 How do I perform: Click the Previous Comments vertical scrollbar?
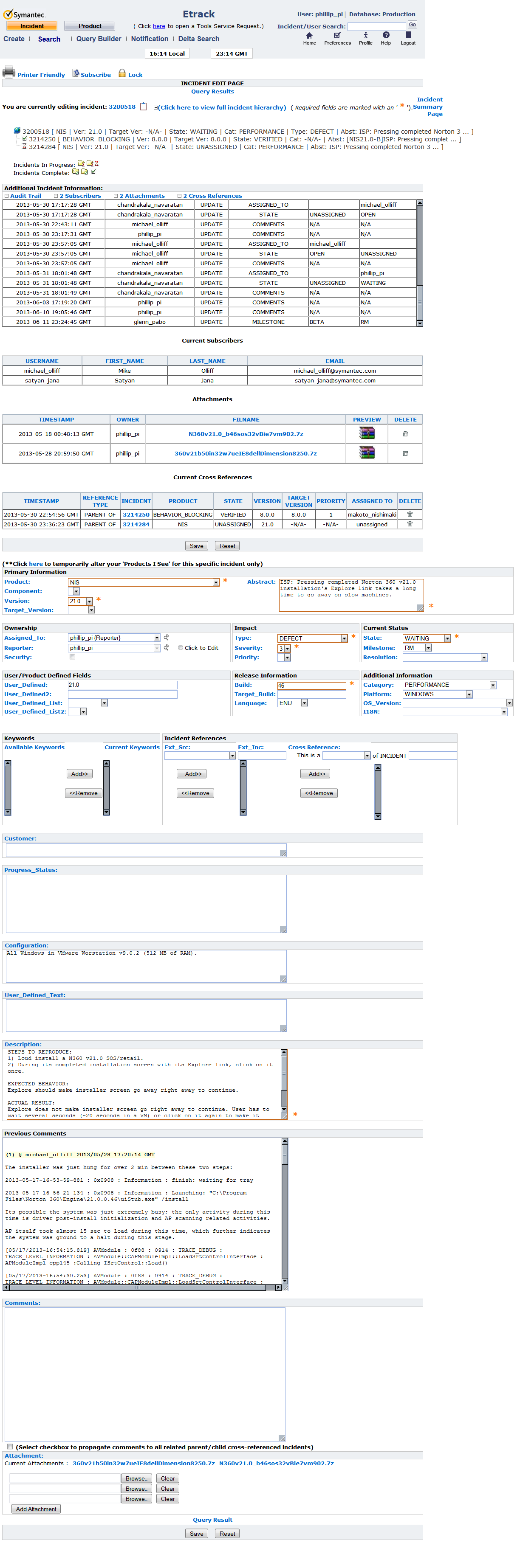284,1211
